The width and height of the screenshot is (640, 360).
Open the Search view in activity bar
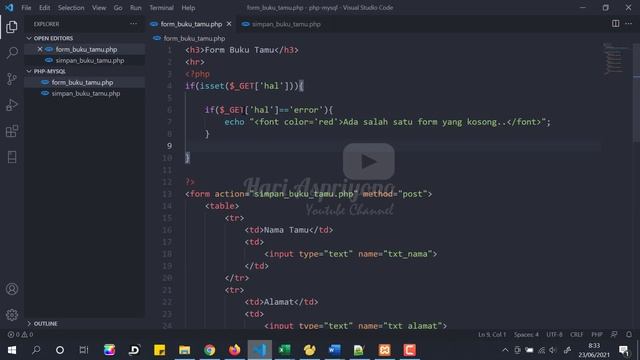click(x=12, y=53)
